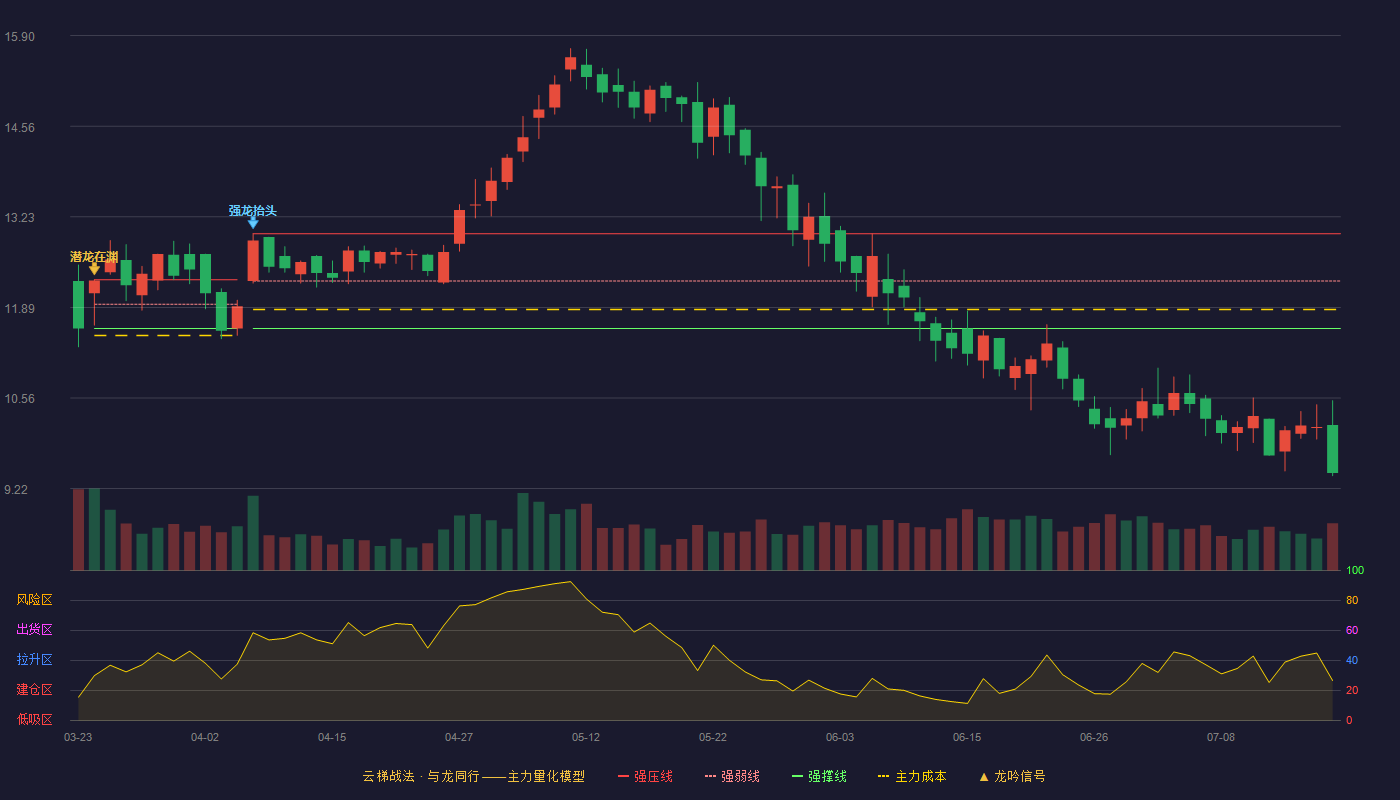Click the 100 indicator scale label
This screenshot has width=1400, height=800.
pos(1355,571)
